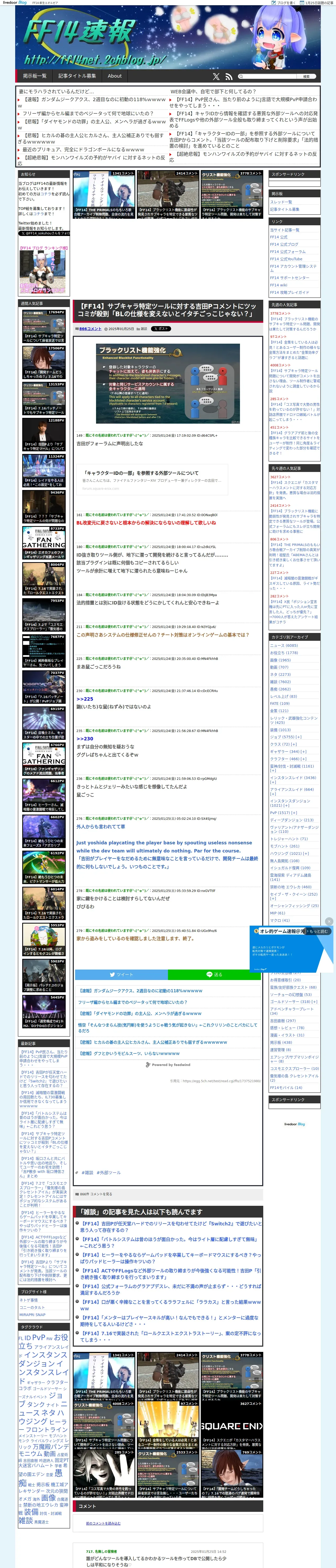Open the 866コメント link under title
Image resolution: width=336 pixels, height=1568 pixels.
pyautogui.click(x=90, y=329)
